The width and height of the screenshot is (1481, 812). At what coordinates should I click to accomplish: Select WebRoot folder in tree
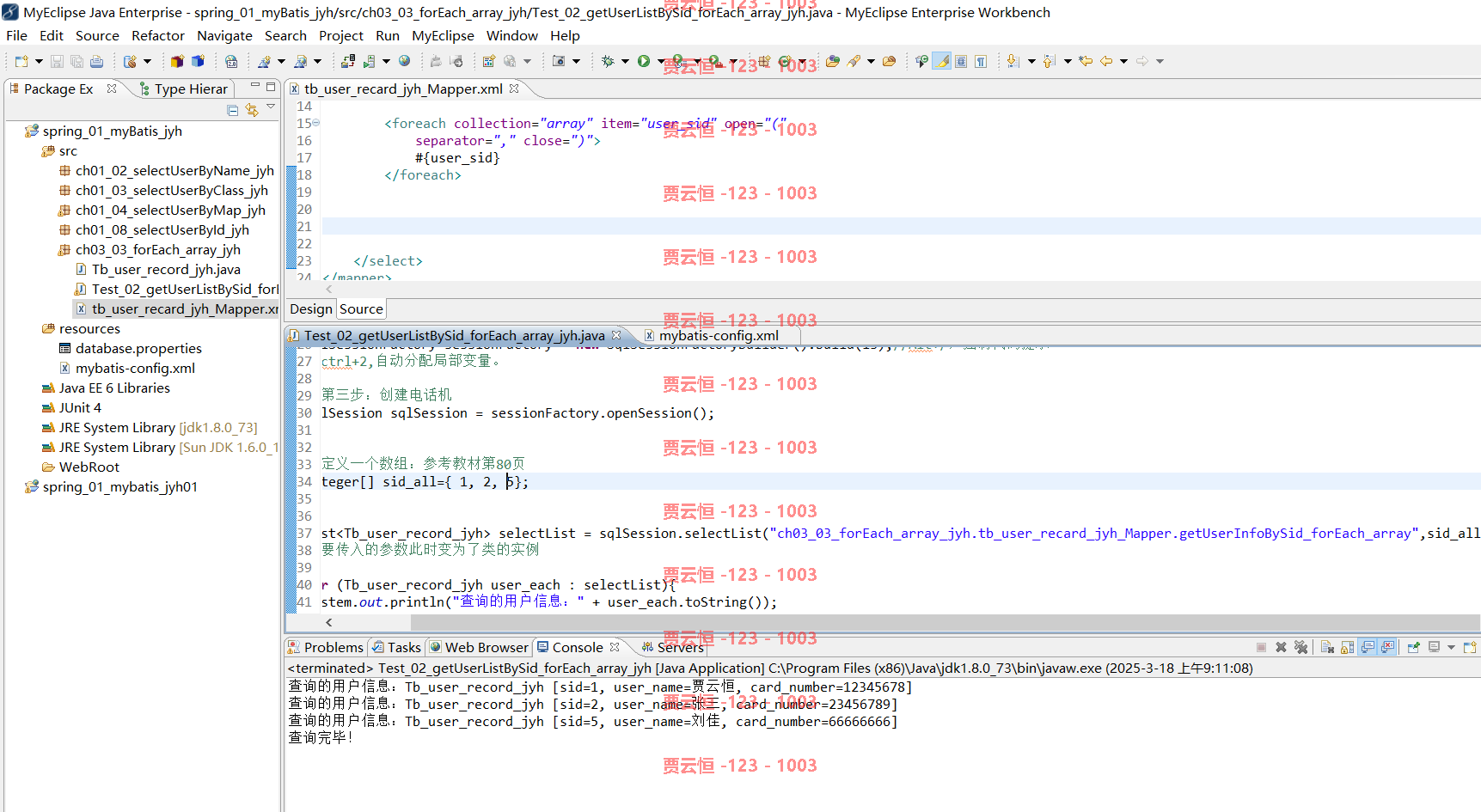tap(81, 467)
